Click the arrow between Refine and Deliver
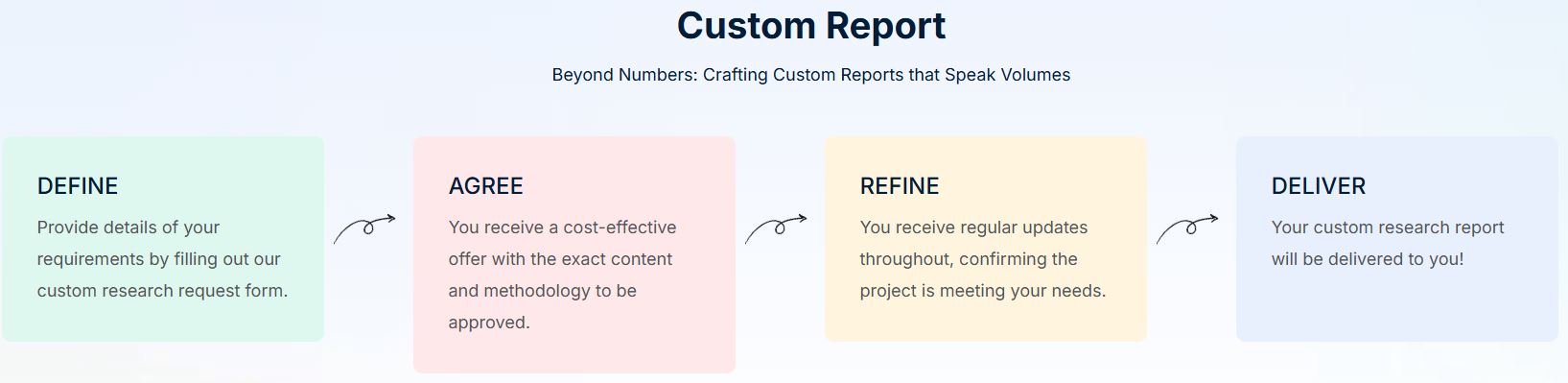The height and width of the screenshot is (383, 1568). pos(1187,228)
